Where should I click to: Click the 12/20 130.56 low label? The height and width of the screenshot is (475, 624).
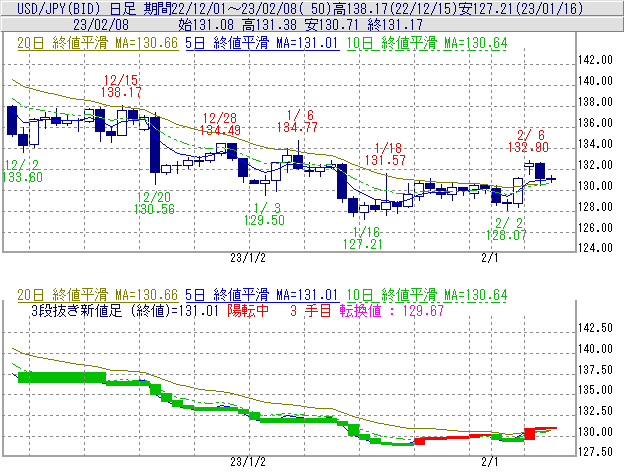(154, 203)
